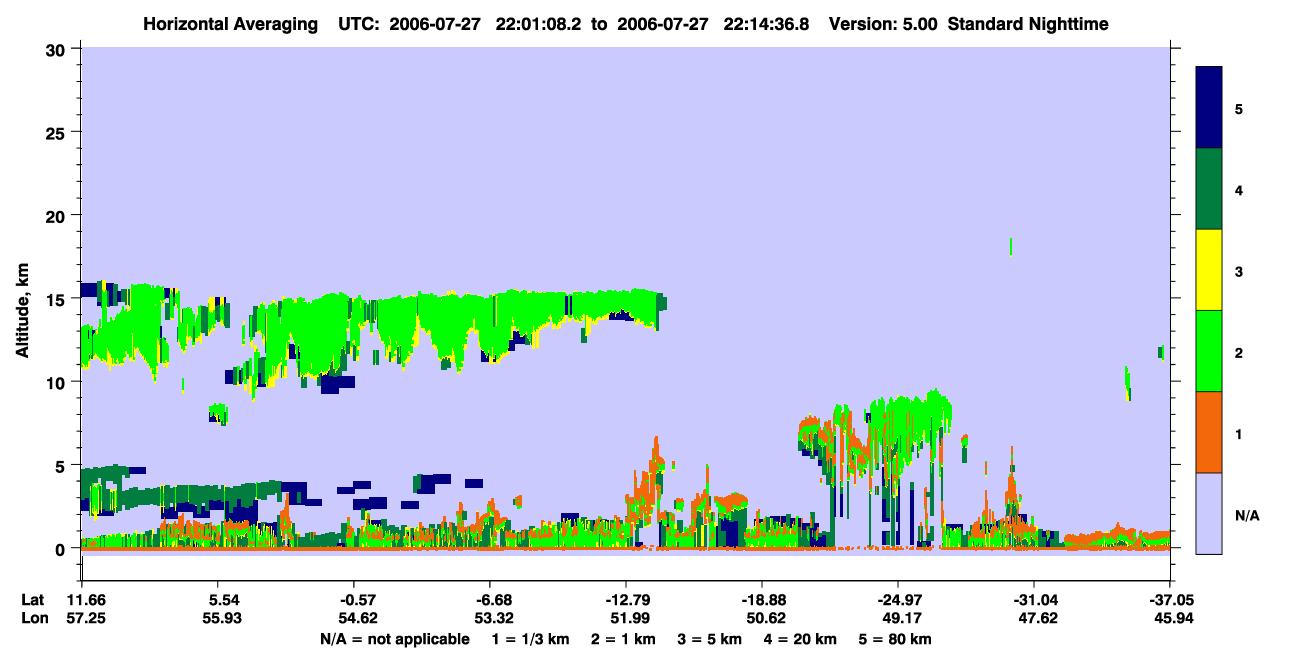This screenshot has height=667, width=1300.
Task: Click the colorbar label N/A
Action: (1247, 516)
